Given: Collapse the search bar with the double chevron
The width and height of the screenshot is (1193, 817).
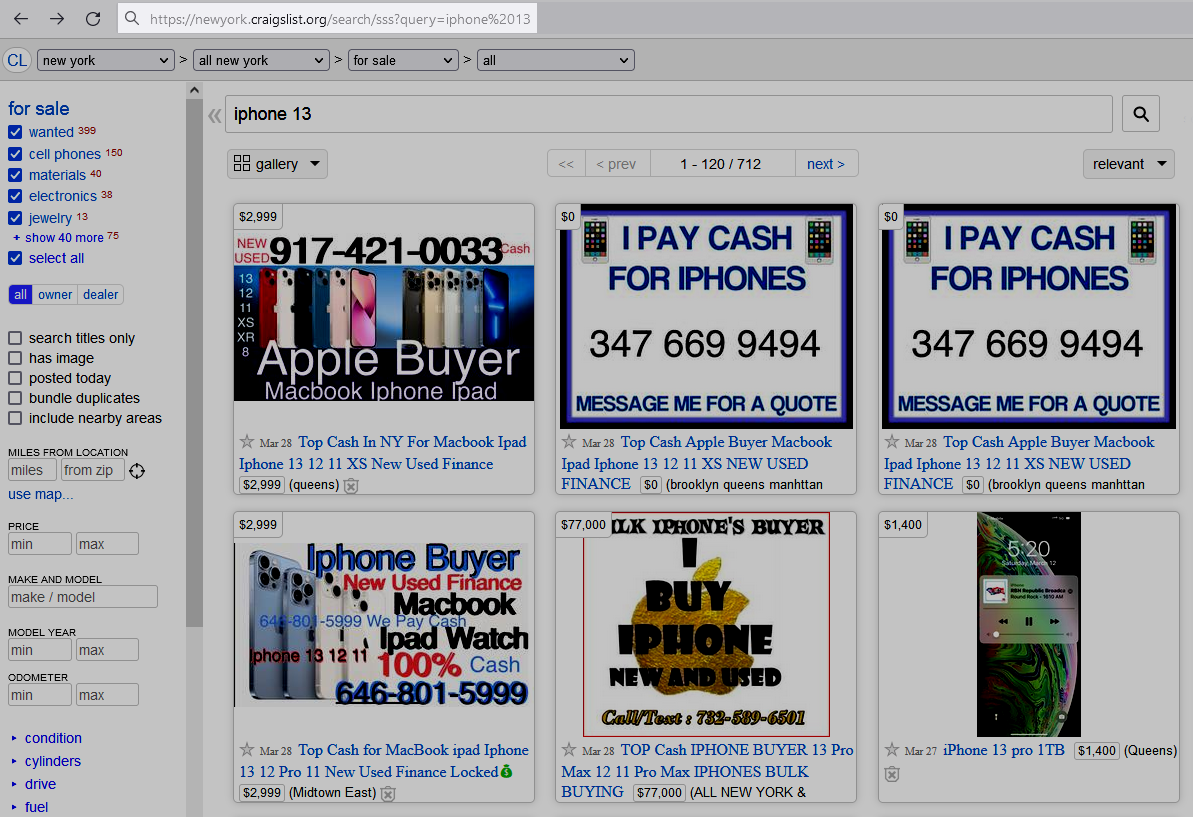Looking at the screenshot, I should pyautogui.click(x=214, y=114).
